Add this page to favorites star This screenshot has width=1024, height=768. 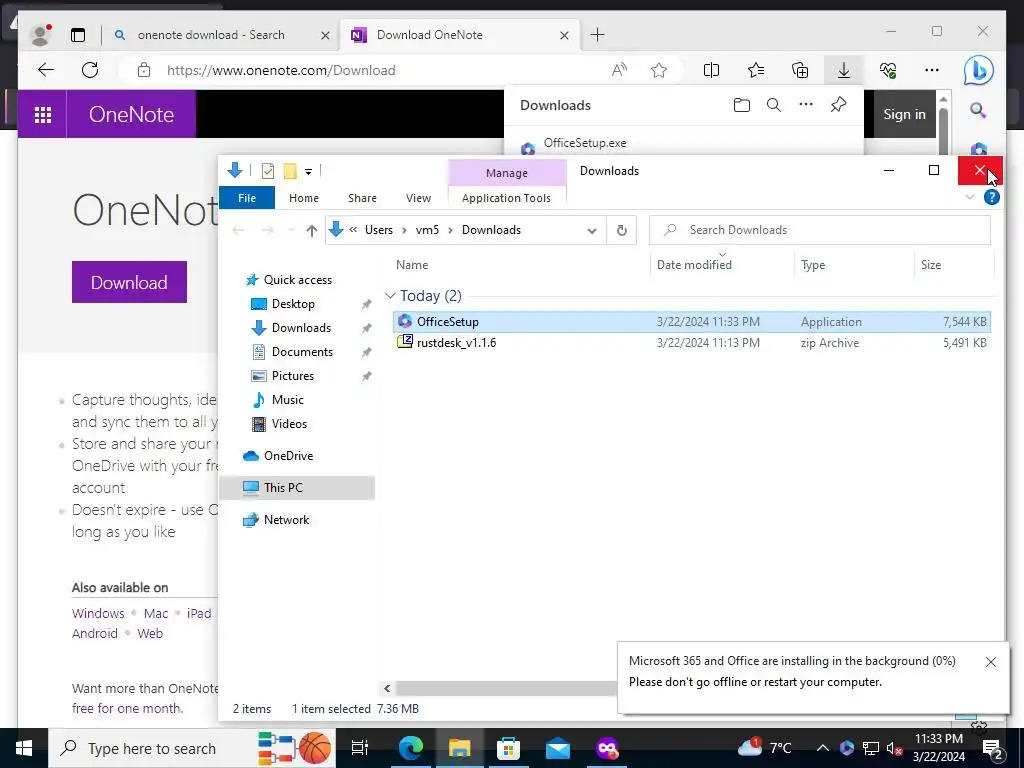pyautogui.click(x=659, y=70)
